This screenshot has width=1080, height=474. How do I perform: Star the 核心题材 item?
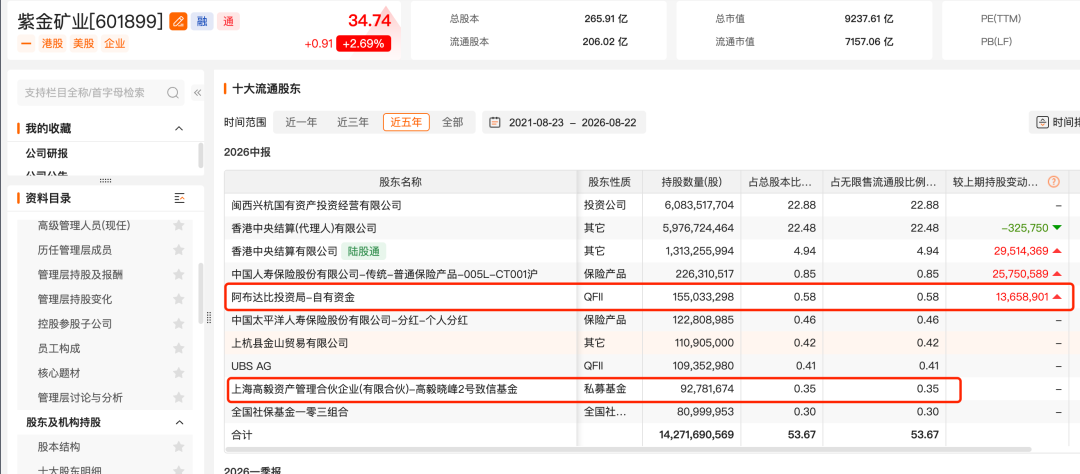pyautogui.click(x=178, y=373)
